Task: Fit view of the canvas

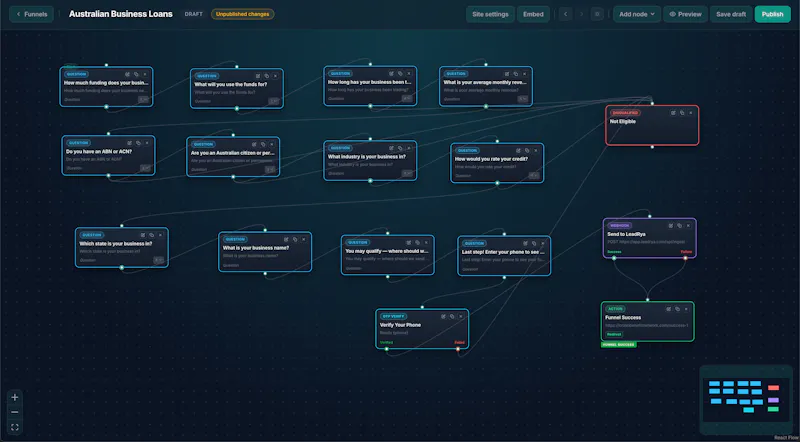Action: pyautogui.click(x=15, y=427)
